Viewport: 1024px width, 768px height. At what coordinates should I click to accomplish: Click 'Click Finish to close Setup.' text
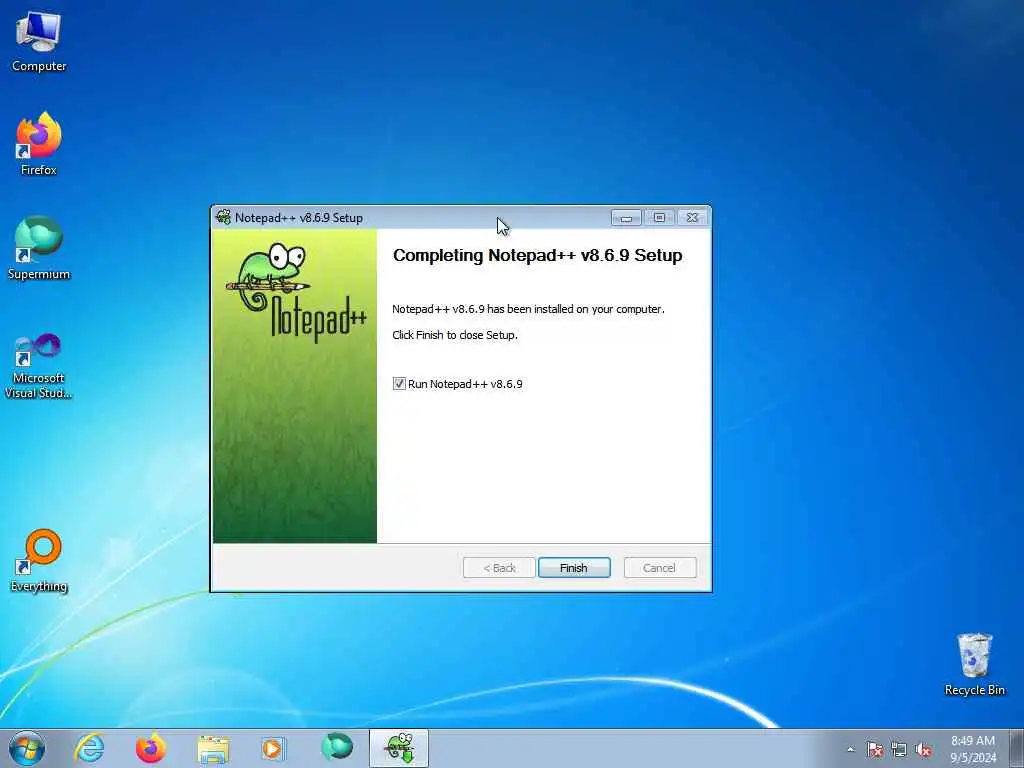pos(455,335)
